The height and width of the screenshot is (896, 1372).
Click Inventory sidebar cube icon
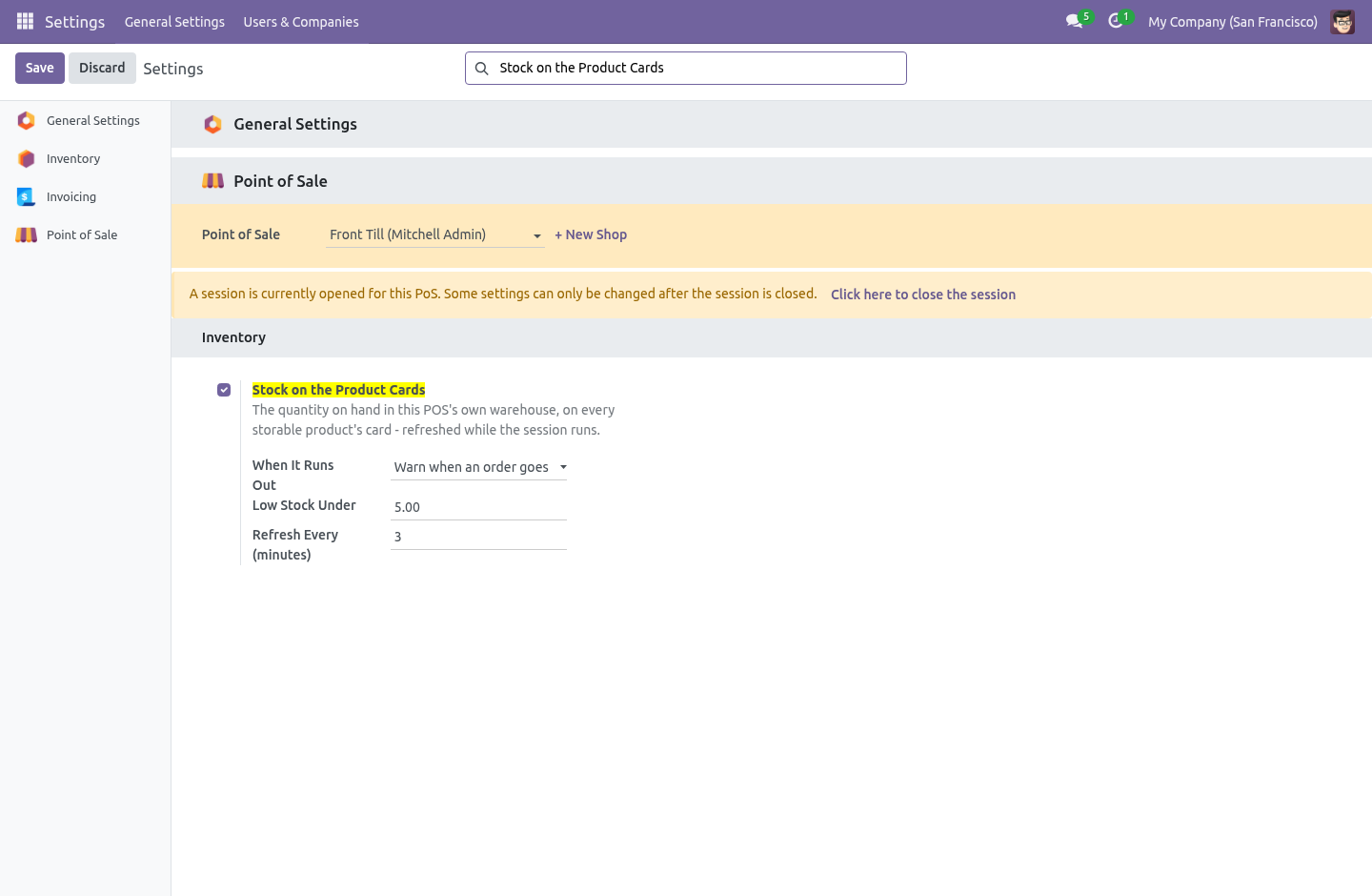(x=27, y=159)
